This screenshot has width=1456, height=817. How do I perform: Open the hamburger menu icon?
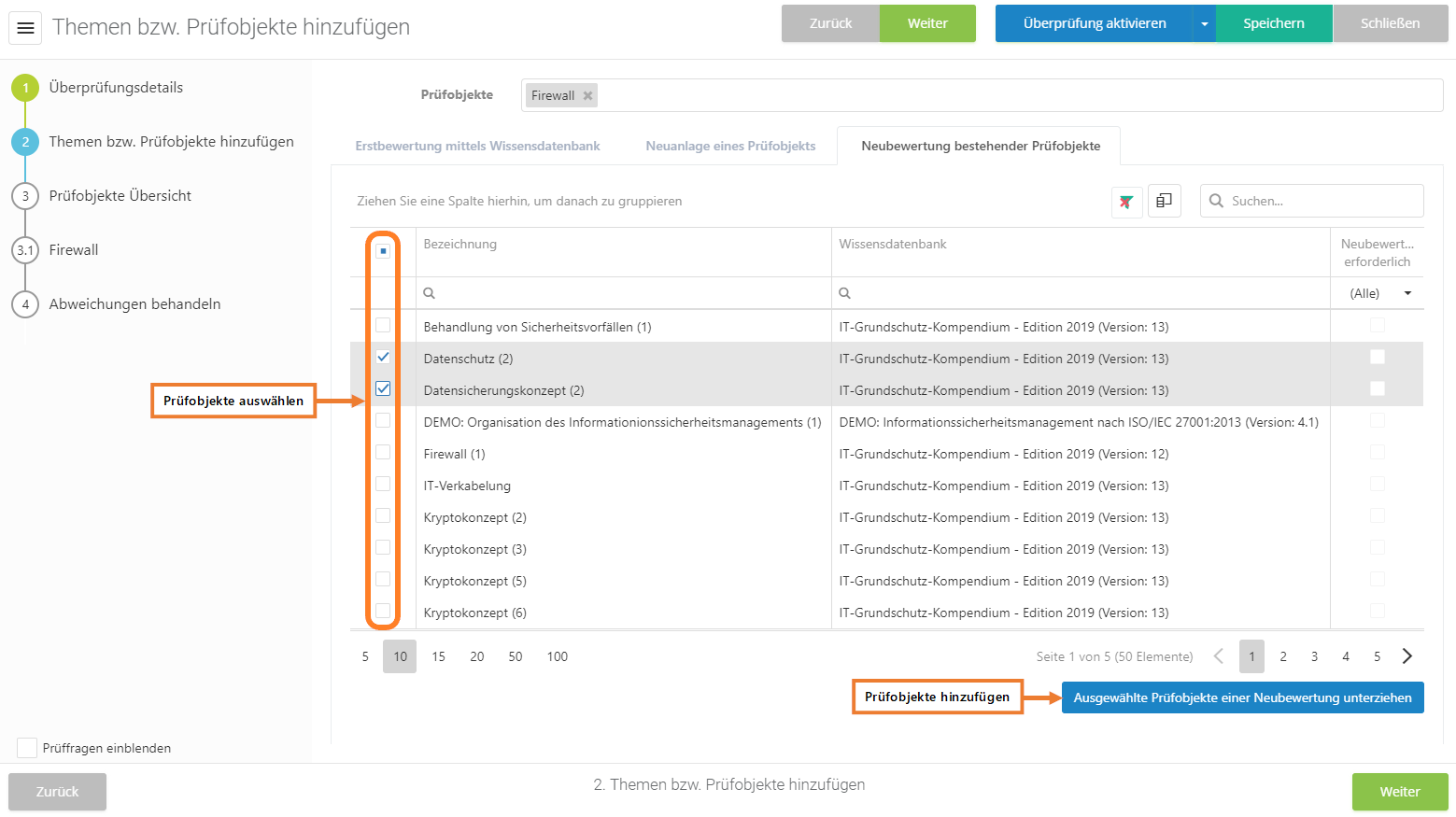[25, 28]
